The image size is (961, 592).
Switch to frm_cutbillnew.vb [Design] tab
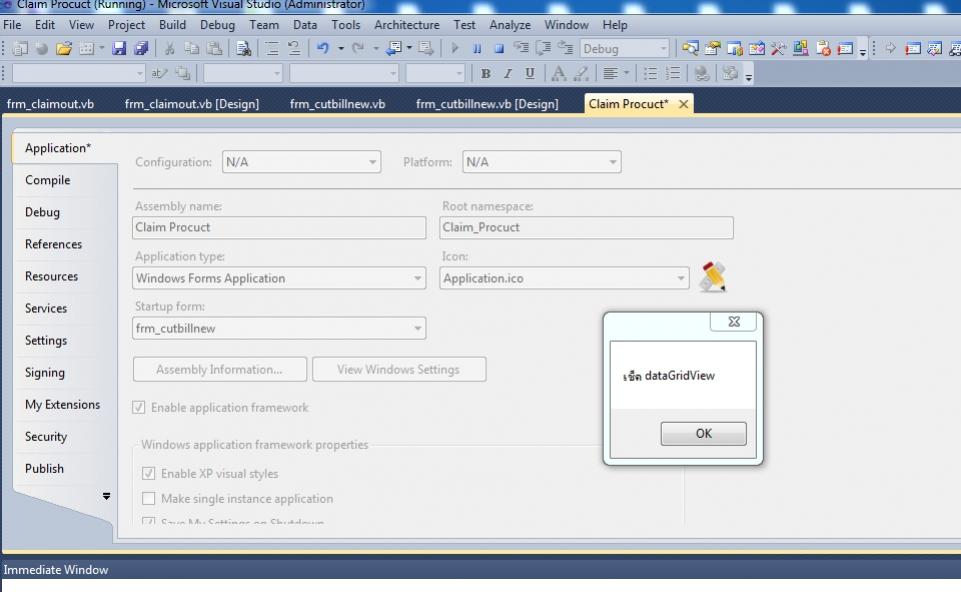(487, 104)
